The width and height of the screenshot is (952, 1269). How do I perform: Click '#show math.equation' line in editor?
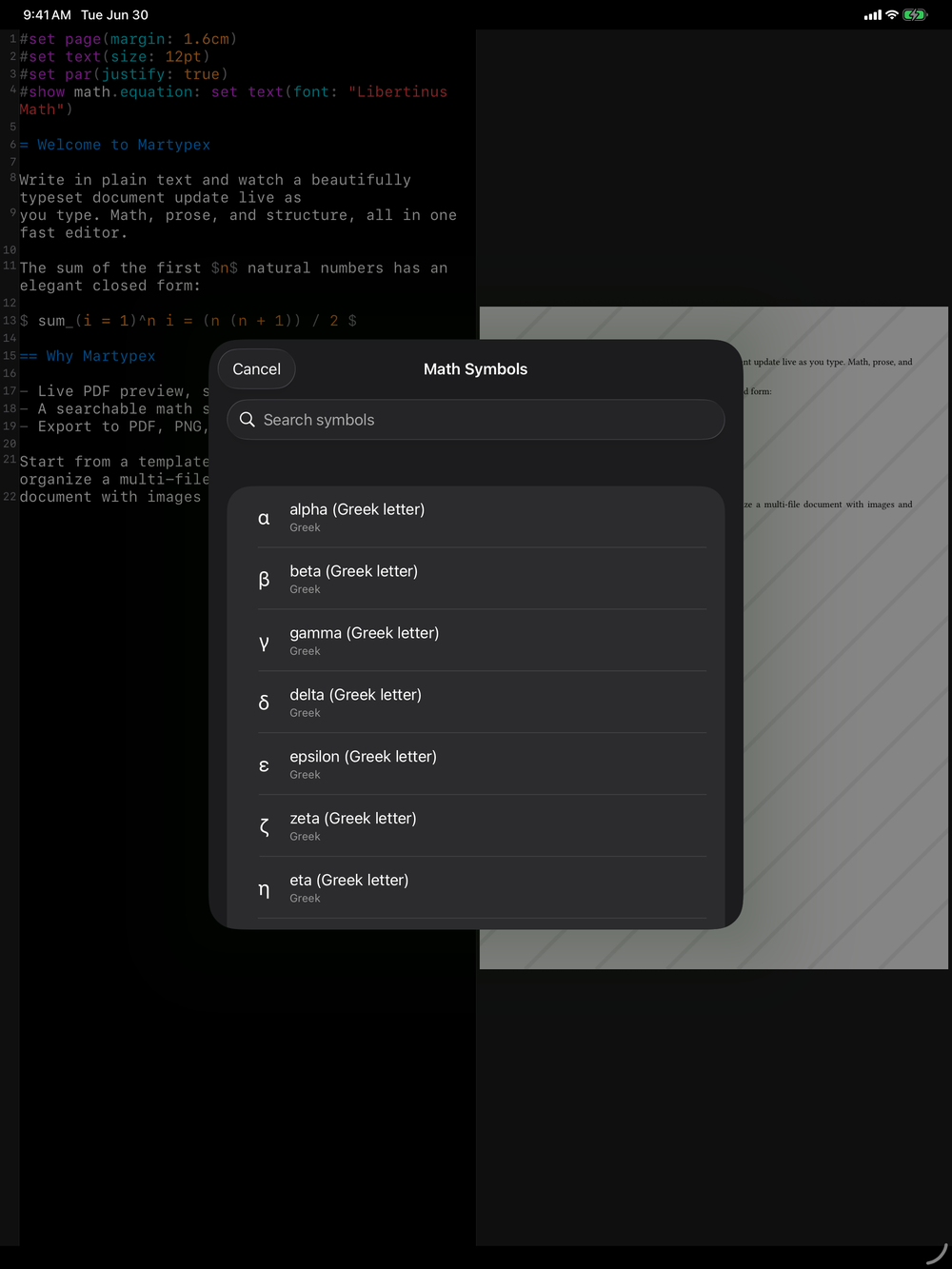[x=233, y=92]
